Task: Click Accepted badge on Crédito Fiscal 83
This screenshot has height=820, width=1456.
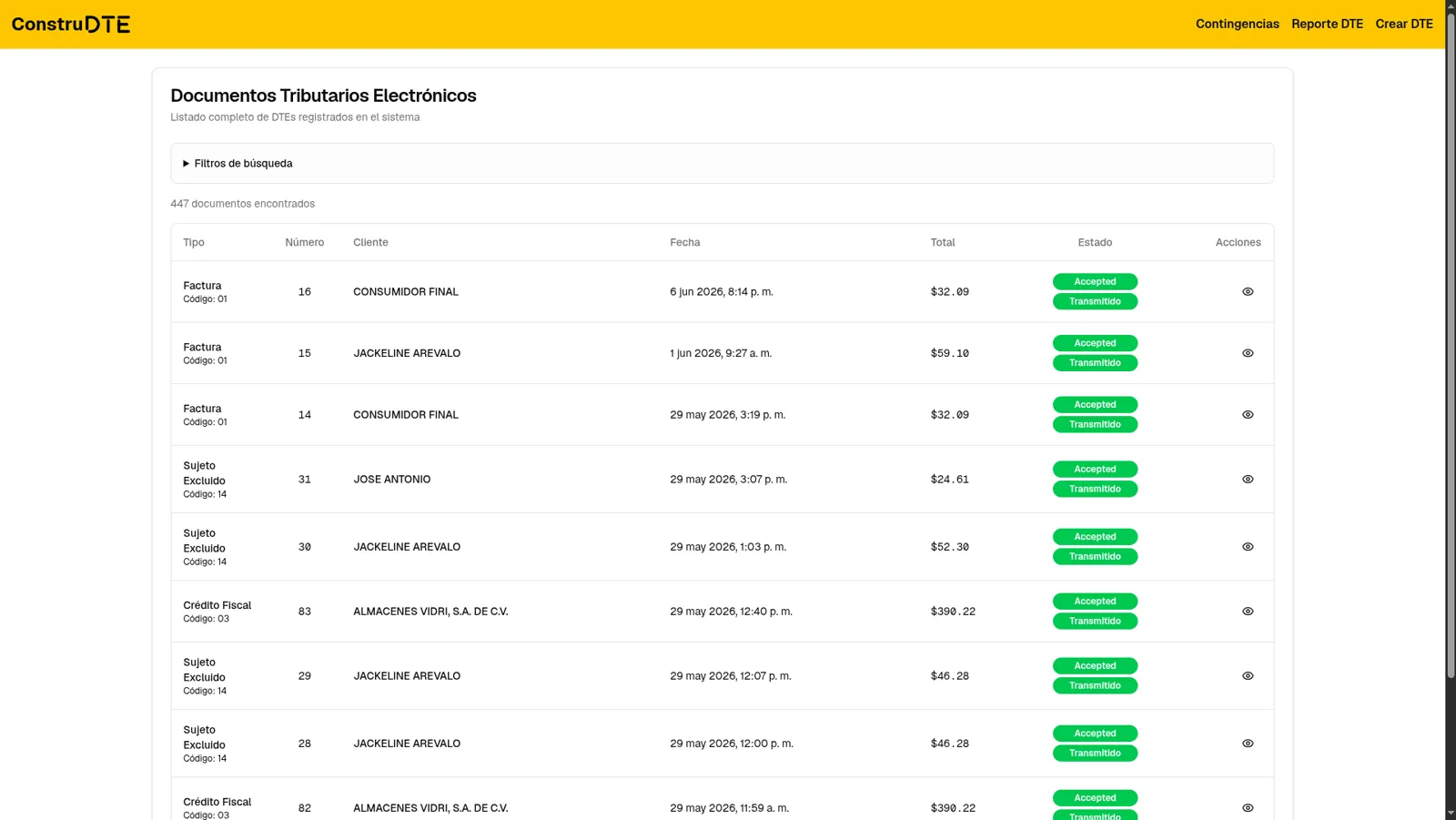Action: (x=1095, y=602)
